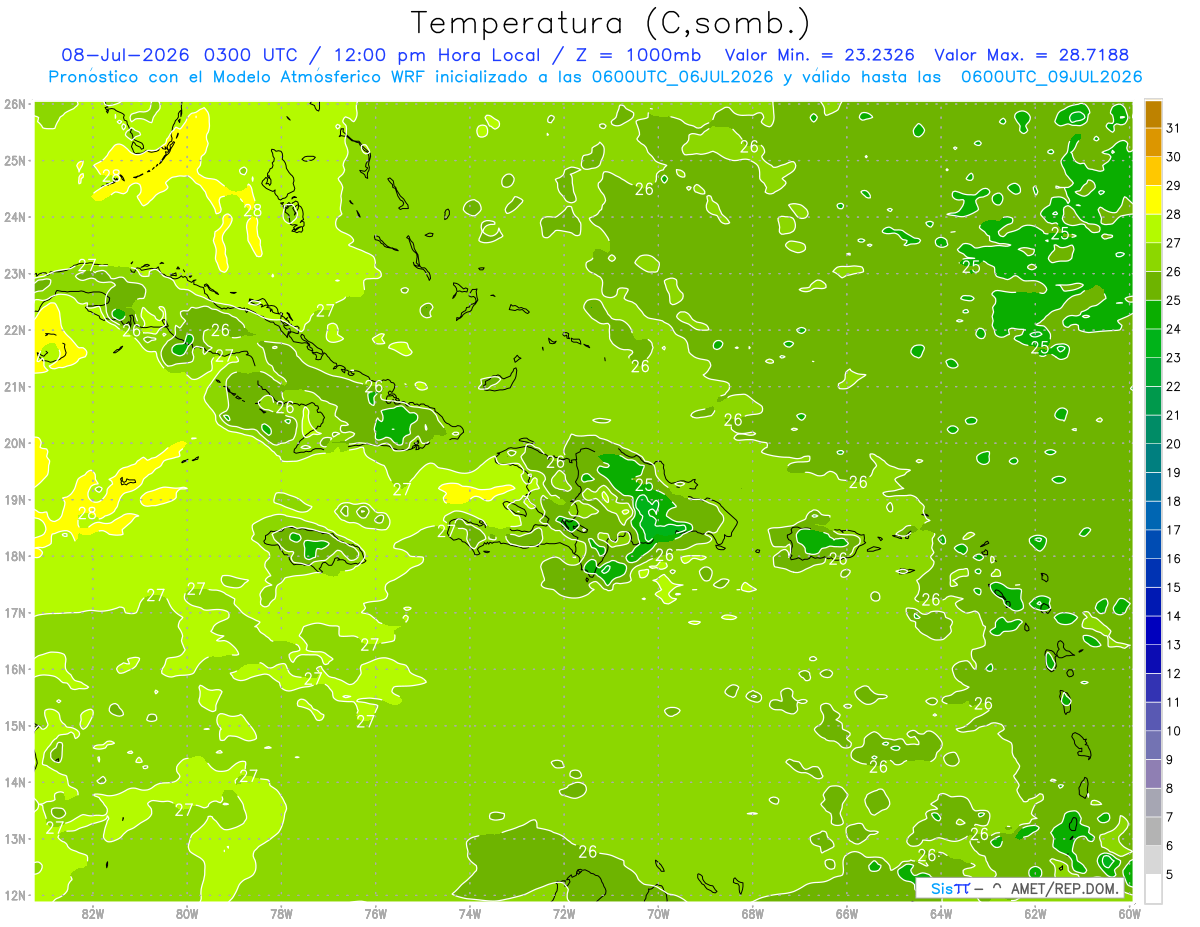Click latitude axis label 16N
The image size is (1200, 927).
15,669
